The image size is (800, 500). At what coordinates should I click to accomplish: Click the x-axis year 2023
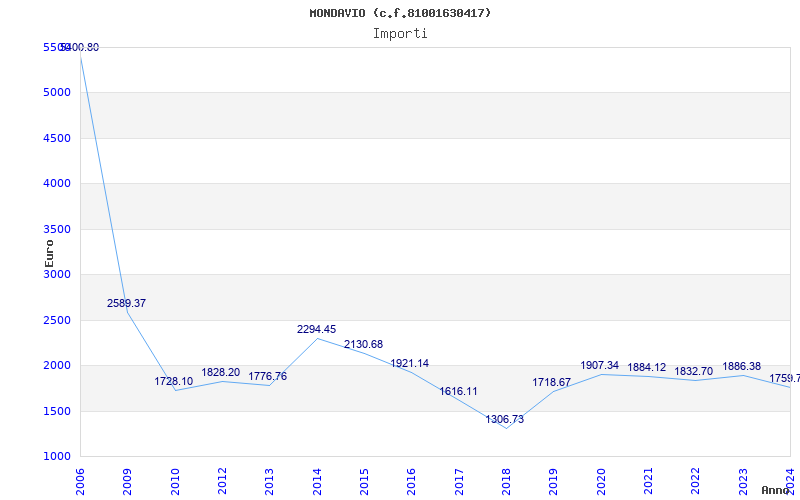[x=743, y=482]
